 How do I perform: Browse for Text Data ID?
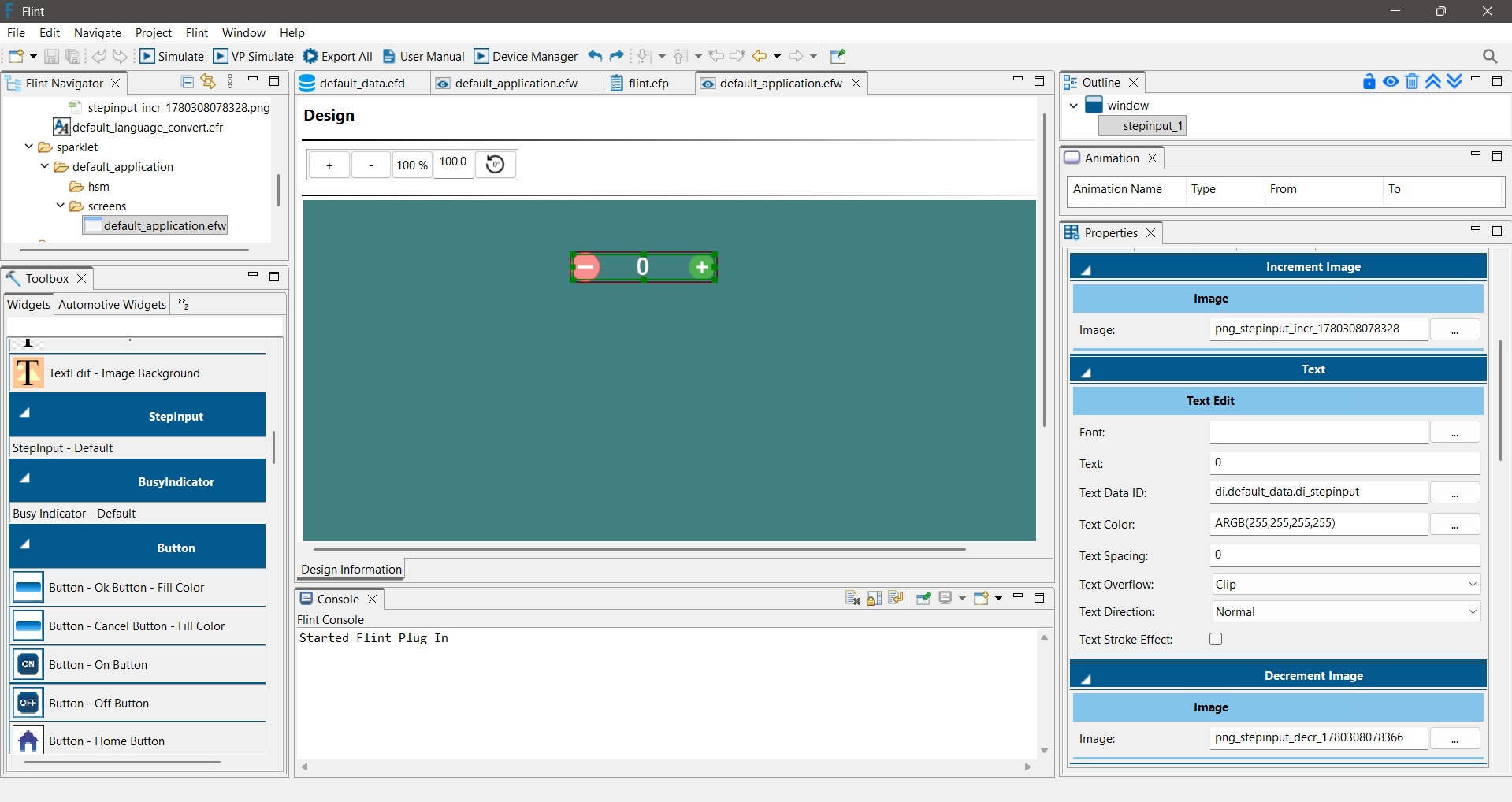(1454, 492)
